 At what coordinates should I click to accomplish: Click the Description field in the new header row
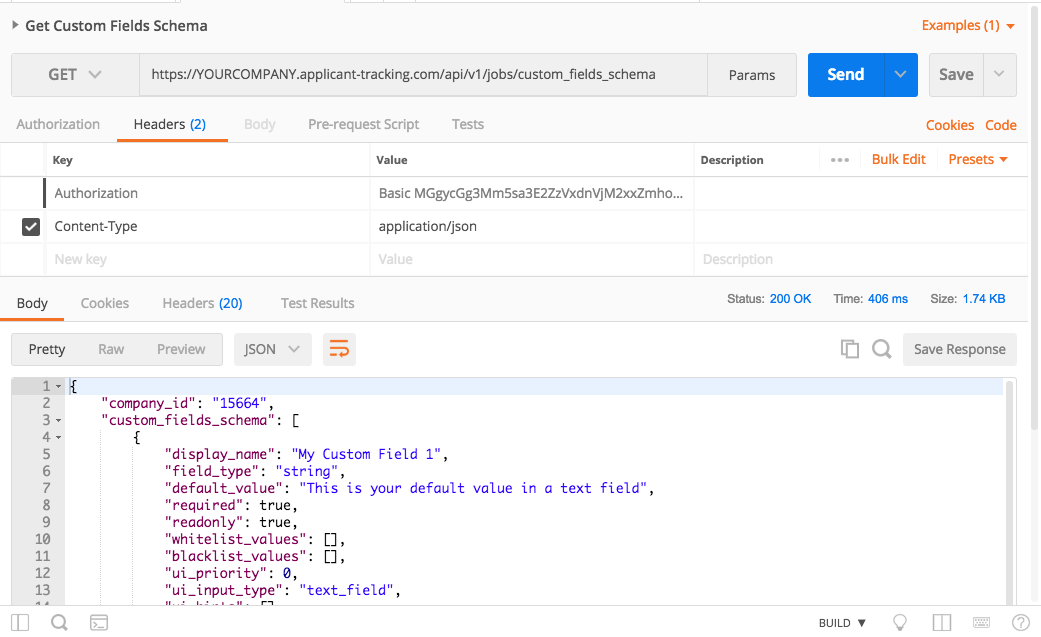coord(860,260)
